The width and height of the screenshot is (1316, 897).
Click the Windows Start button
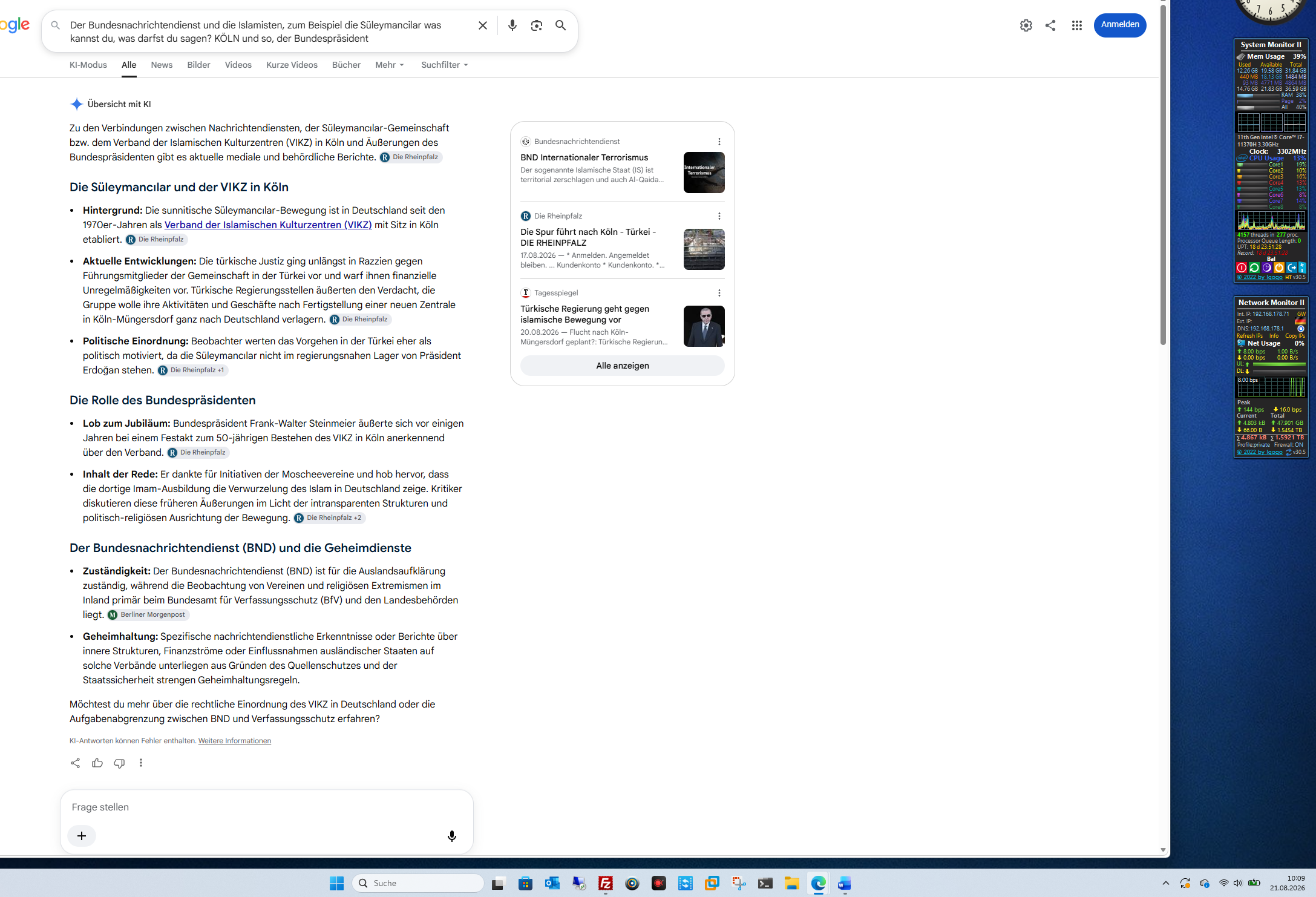coord(337,884)
